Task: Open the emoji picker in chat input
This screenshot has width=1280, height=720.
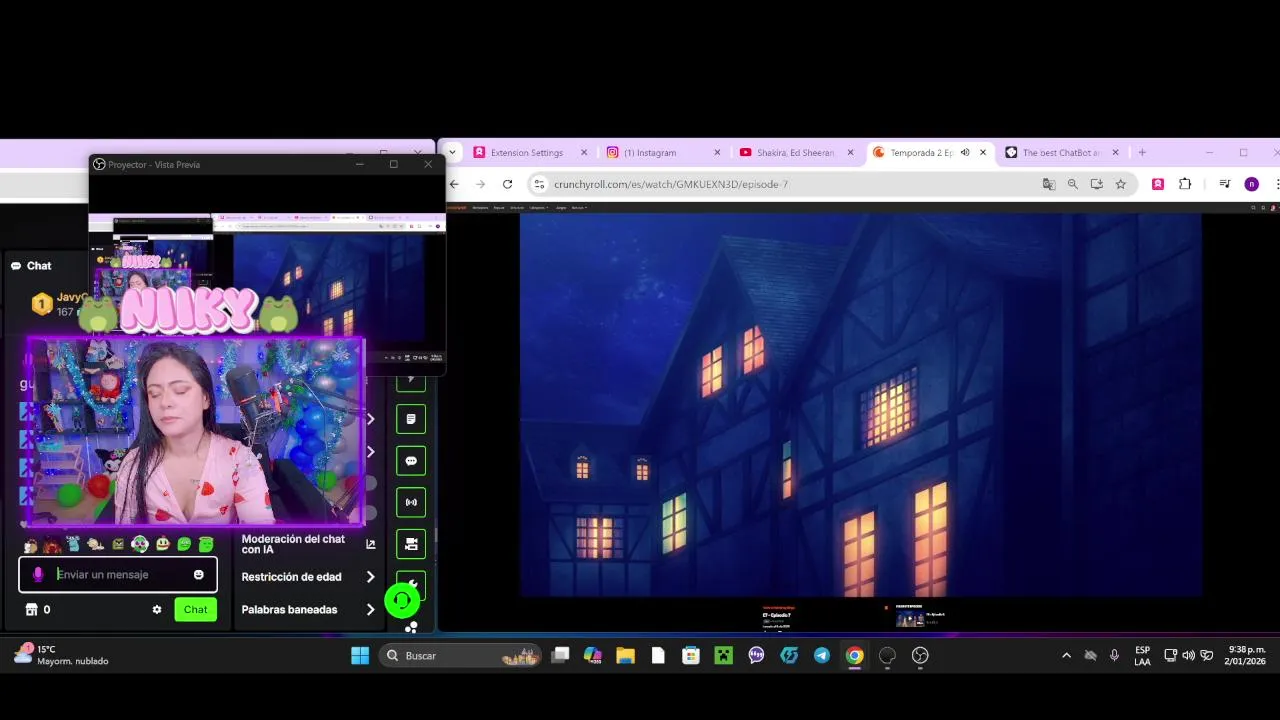Action: pos(198,574)
